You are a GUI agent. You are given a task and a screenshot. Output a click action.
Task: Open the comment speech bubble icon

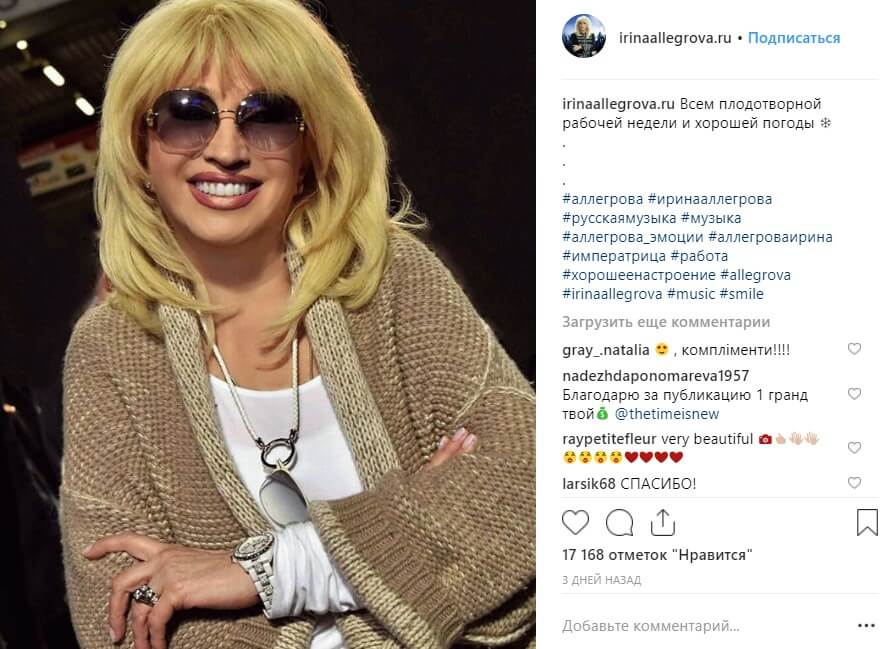point(620,522)
